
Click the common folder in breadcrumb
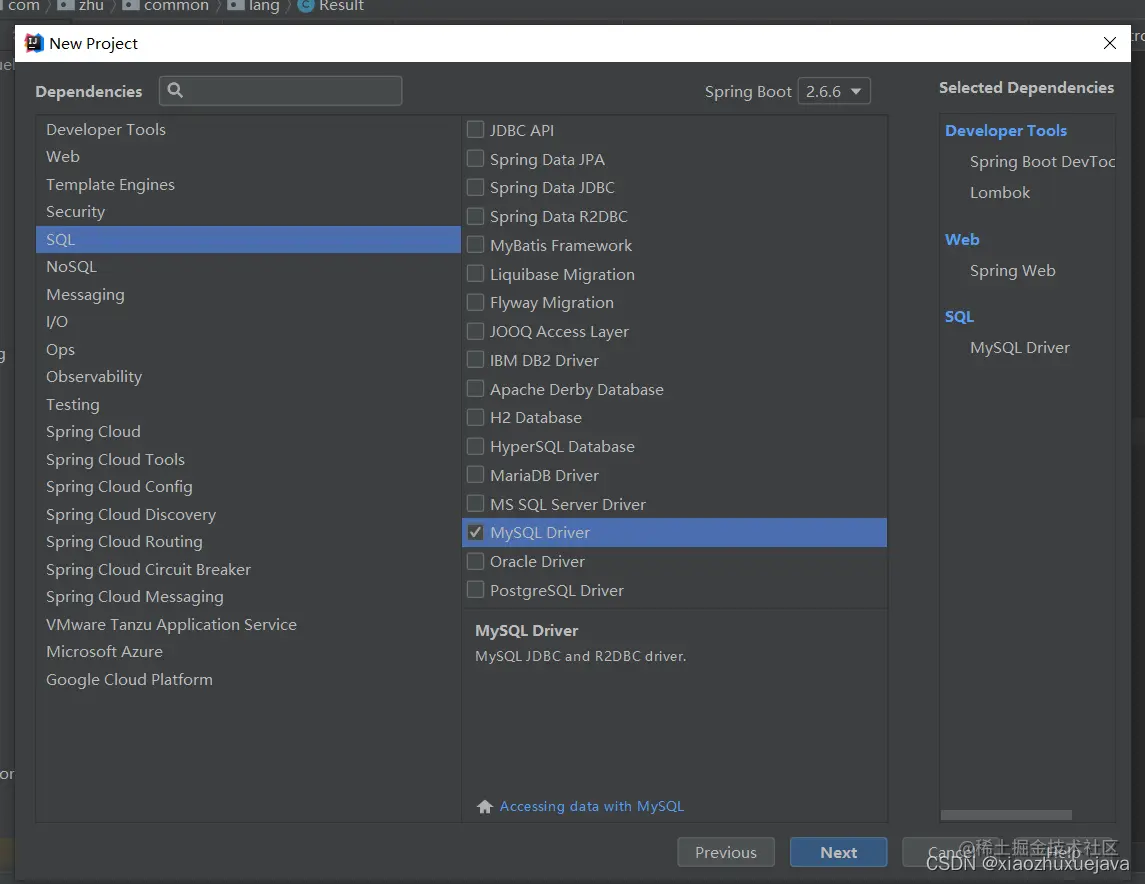(165, 5)
